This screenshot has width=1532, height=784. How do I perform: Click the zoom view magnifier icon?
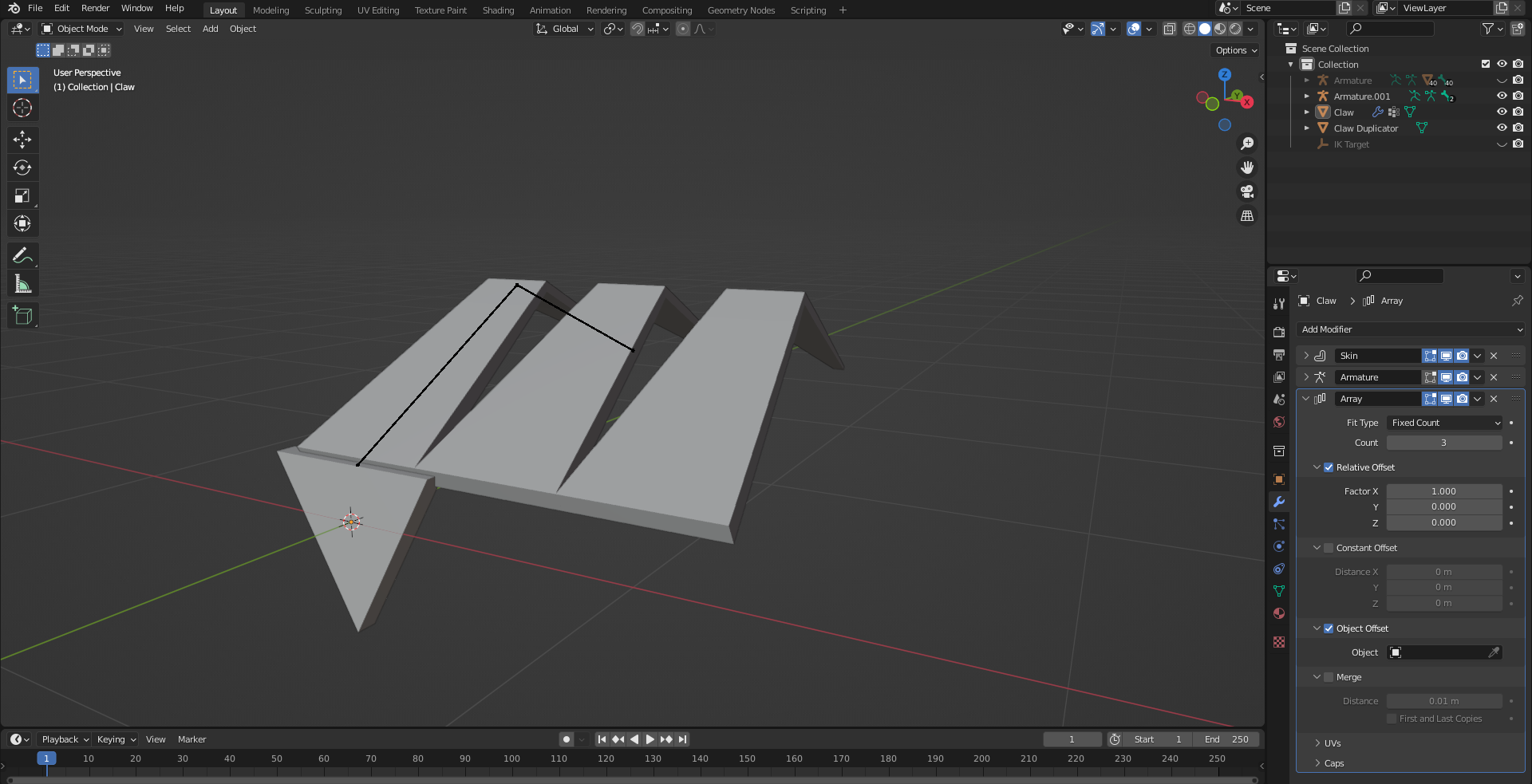[1247, 144]
